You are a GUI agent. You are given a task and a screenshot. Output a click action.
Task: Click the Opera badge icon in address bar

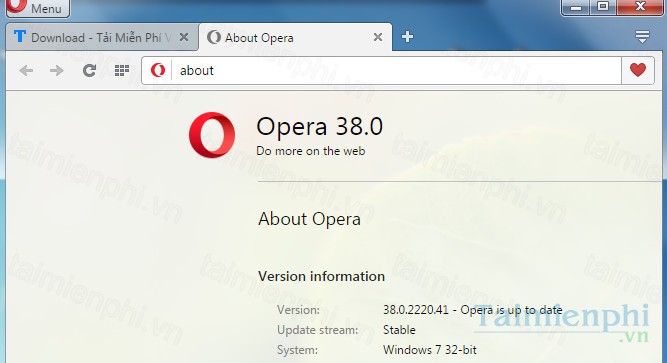158,70
